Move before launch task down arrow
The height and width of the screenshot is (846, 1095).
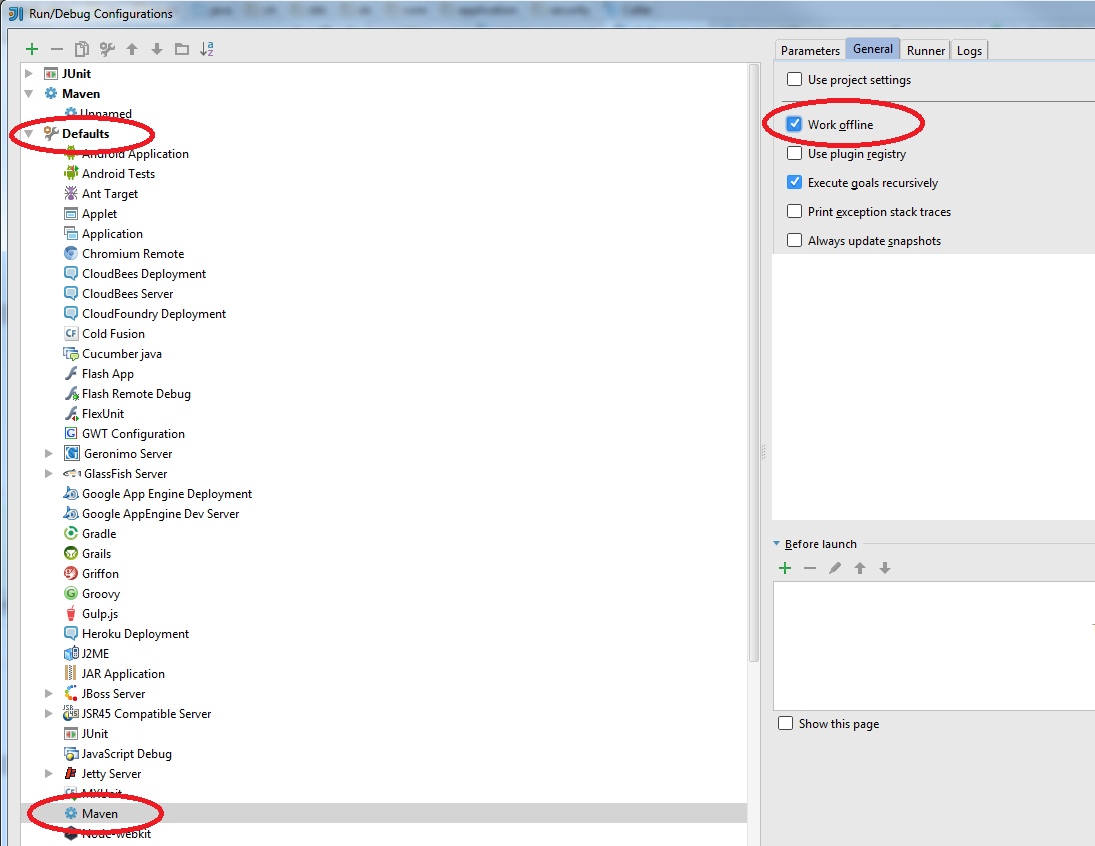[885, 568]
